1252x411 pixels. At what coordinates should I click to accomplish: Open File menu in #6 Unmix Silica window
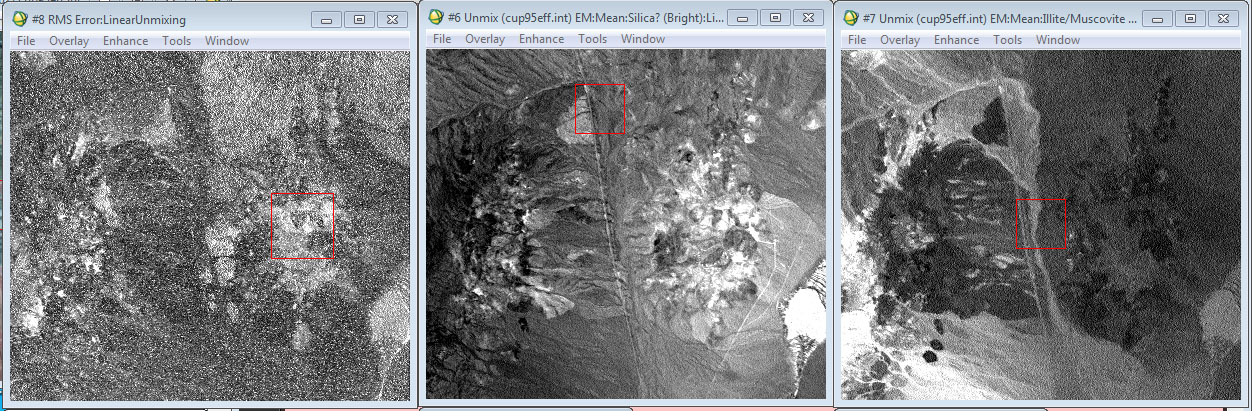(442, 39)
